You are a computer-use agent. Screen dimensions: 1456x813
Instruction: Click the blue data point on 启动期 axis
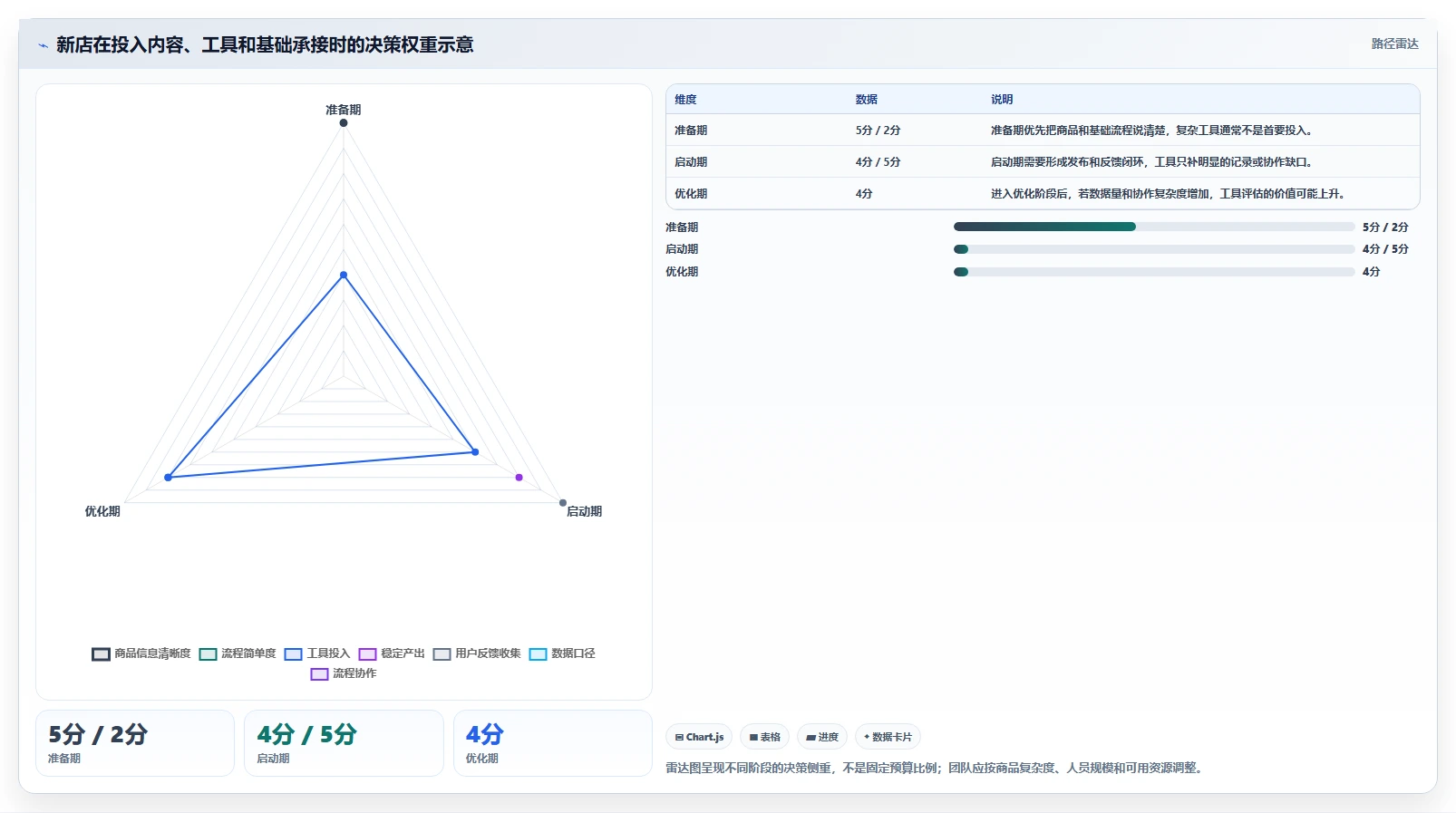[x=475, y=451]
